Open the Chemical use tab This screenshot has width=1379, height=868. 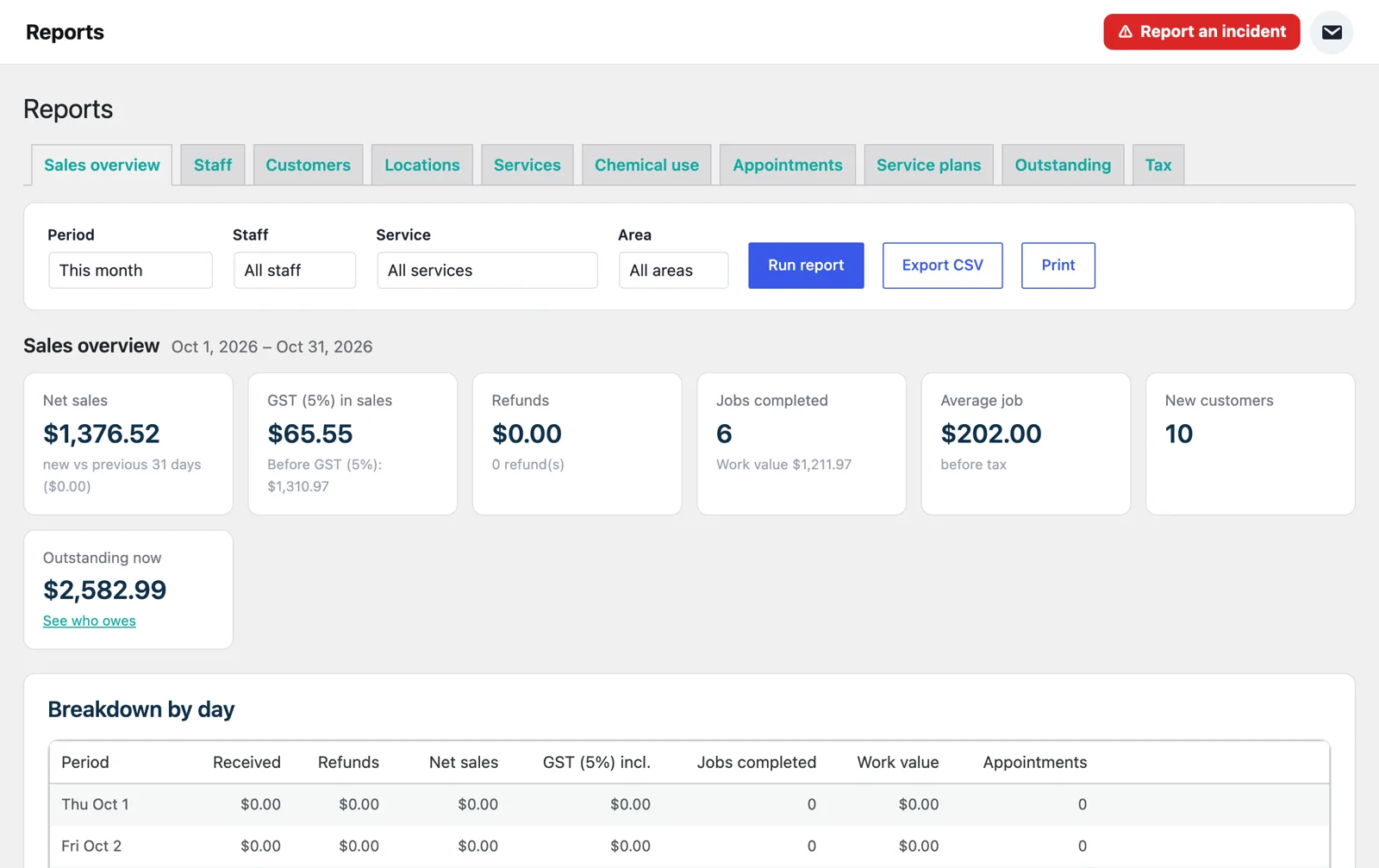point(646,165)
